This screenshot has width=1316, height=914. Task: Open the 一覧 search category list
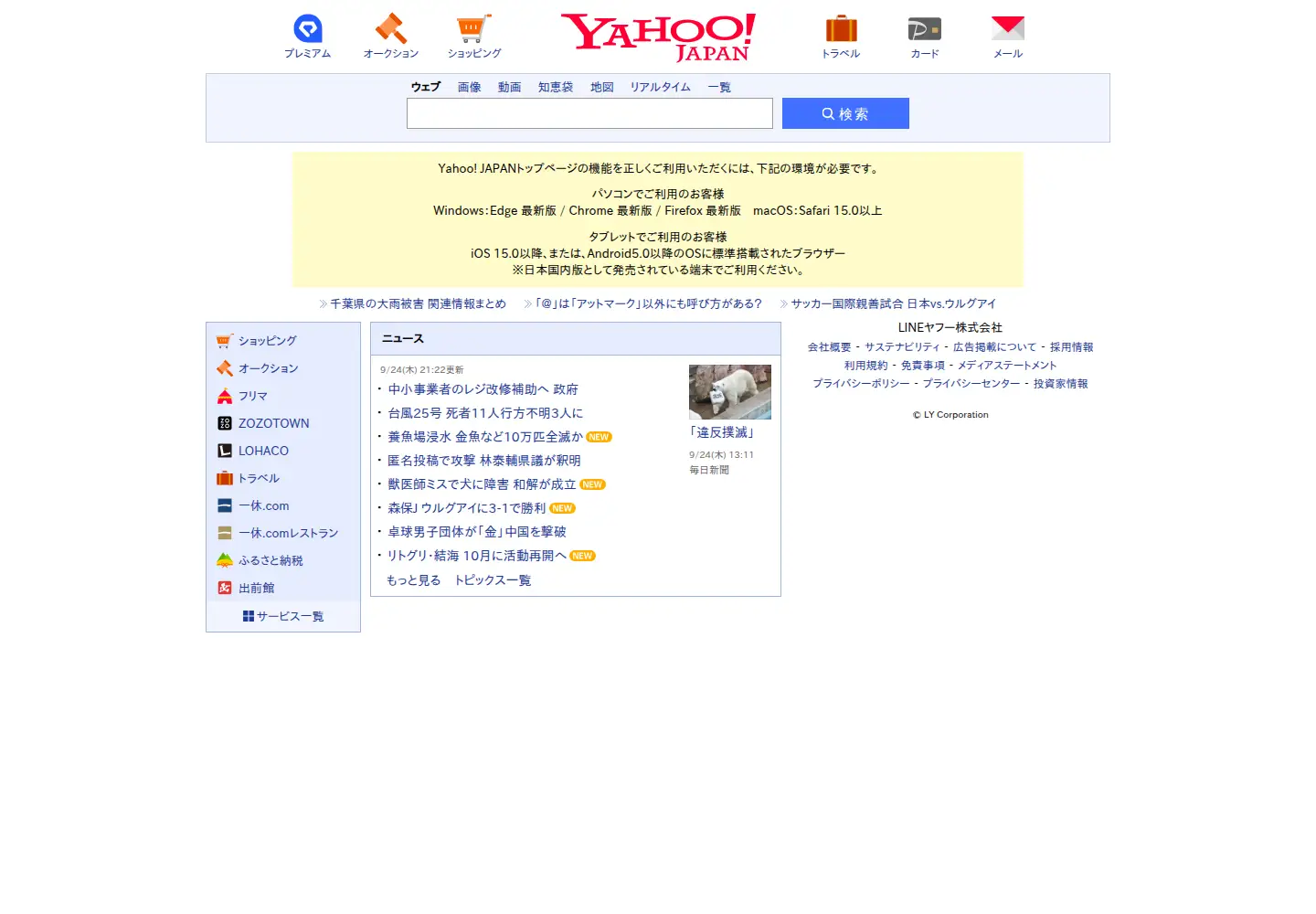(x=719, y=87)
